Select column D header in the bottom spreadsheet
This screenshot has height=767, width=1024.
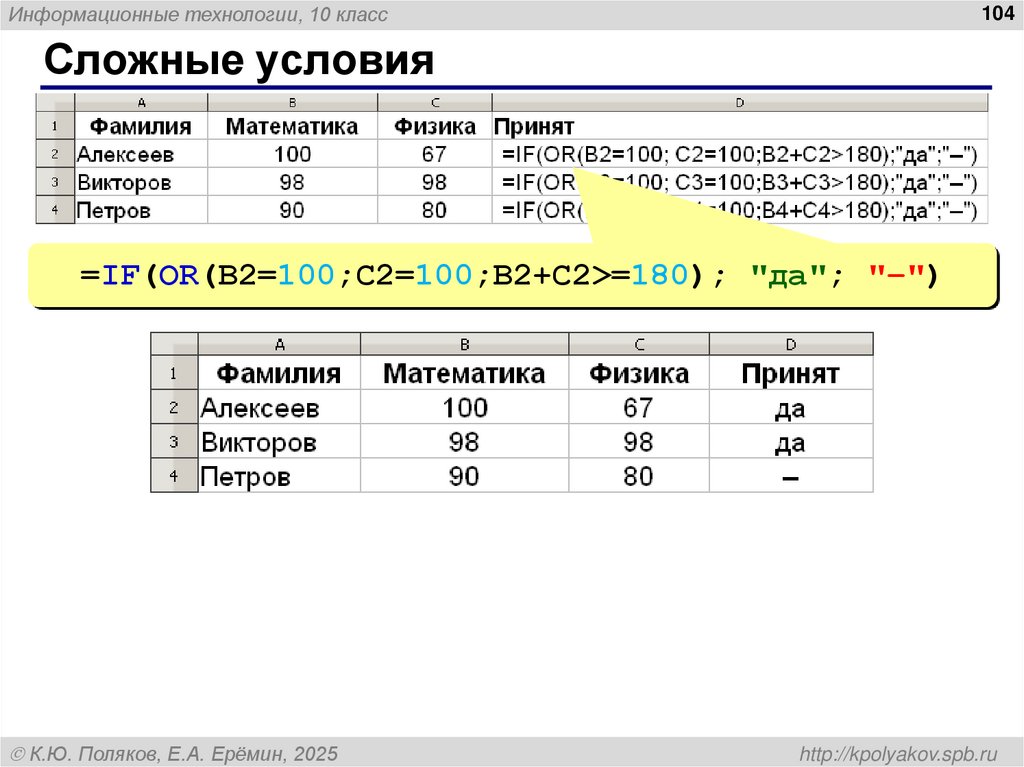click(791, 344)
